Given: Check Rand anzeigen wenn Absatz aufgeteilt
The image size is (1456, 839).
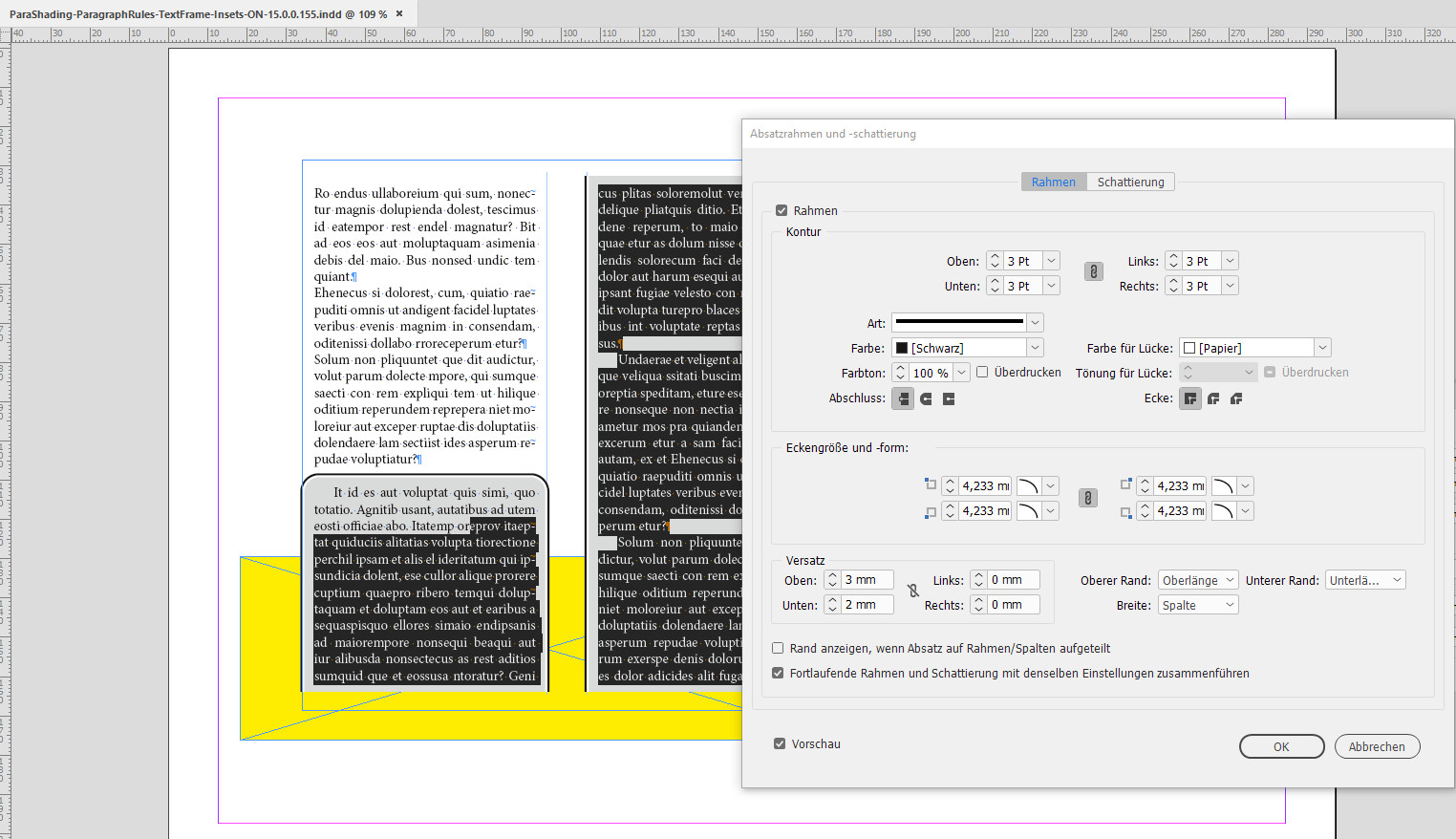Looking at the screenshot, I should (x=778, y=648).
